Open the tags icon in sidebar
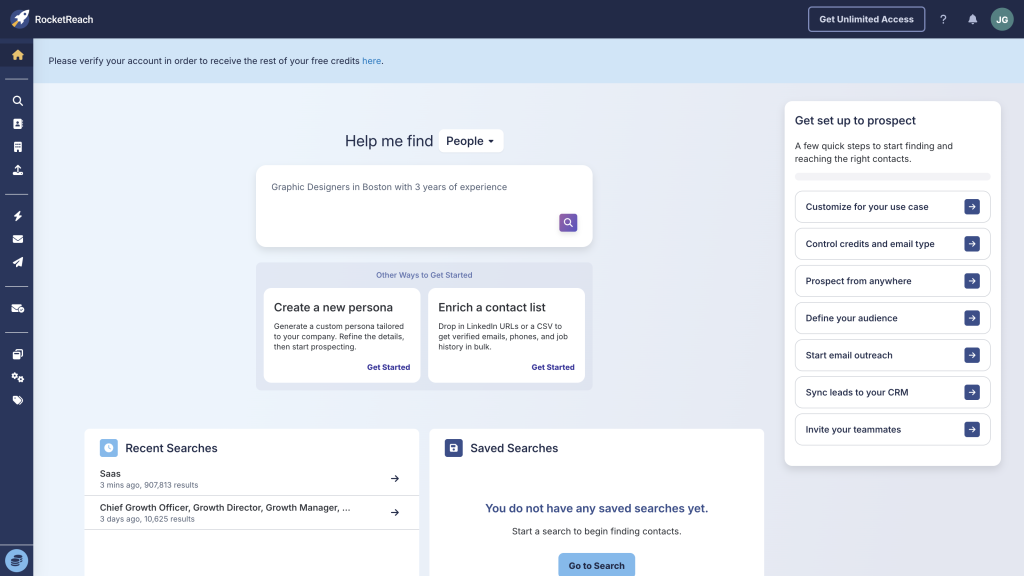 click(18, 400)
